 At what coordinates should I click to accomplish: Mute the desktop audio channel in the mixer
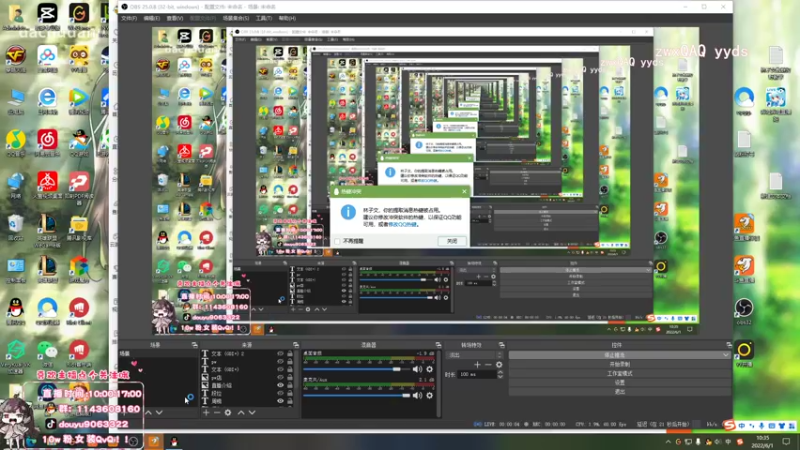pyautogui.click(x=417, y=369)
